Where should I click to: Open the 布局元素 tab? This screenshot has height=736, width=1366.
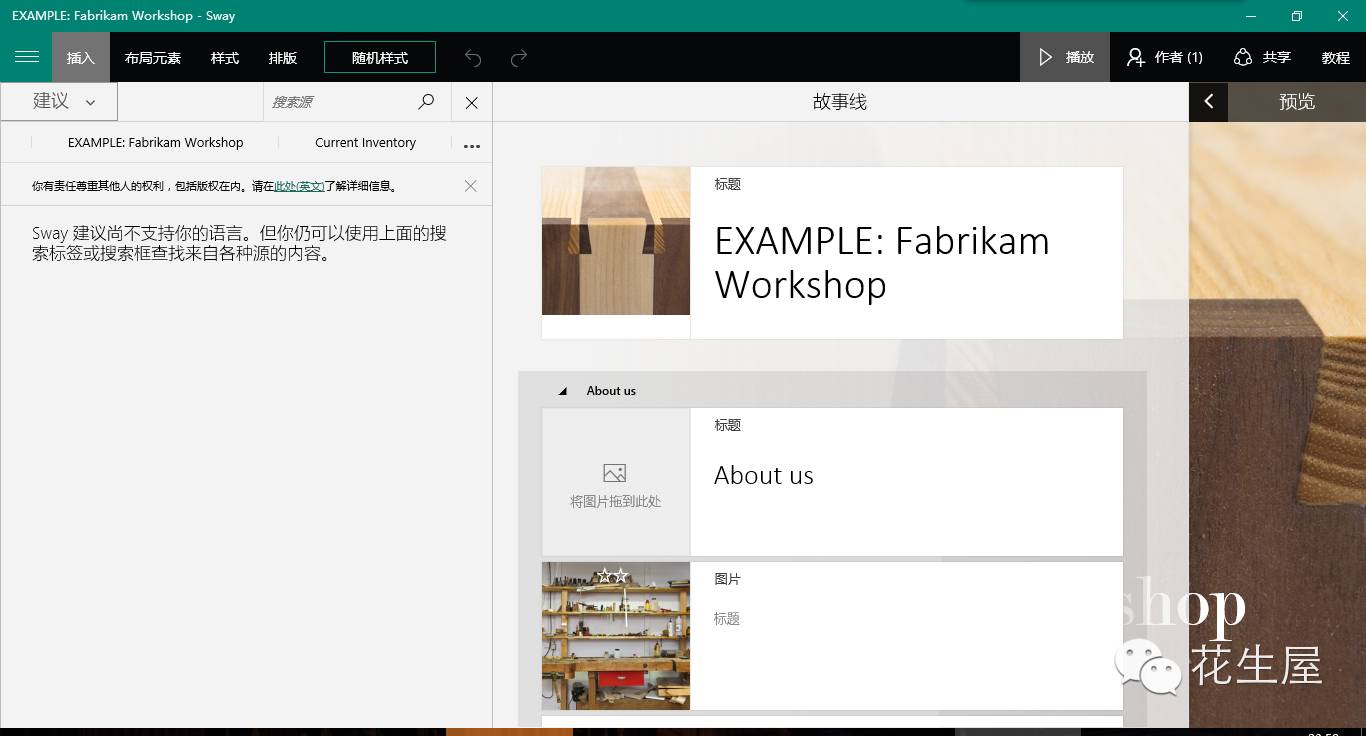[x=153, y=58]
